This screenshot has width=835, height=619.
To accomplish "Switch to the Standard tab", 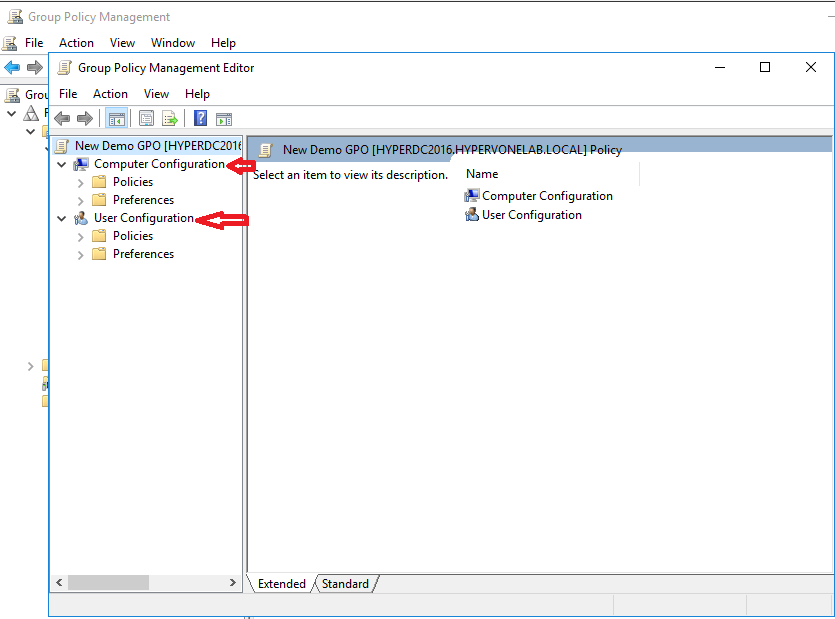I will (x=345, y=583).
